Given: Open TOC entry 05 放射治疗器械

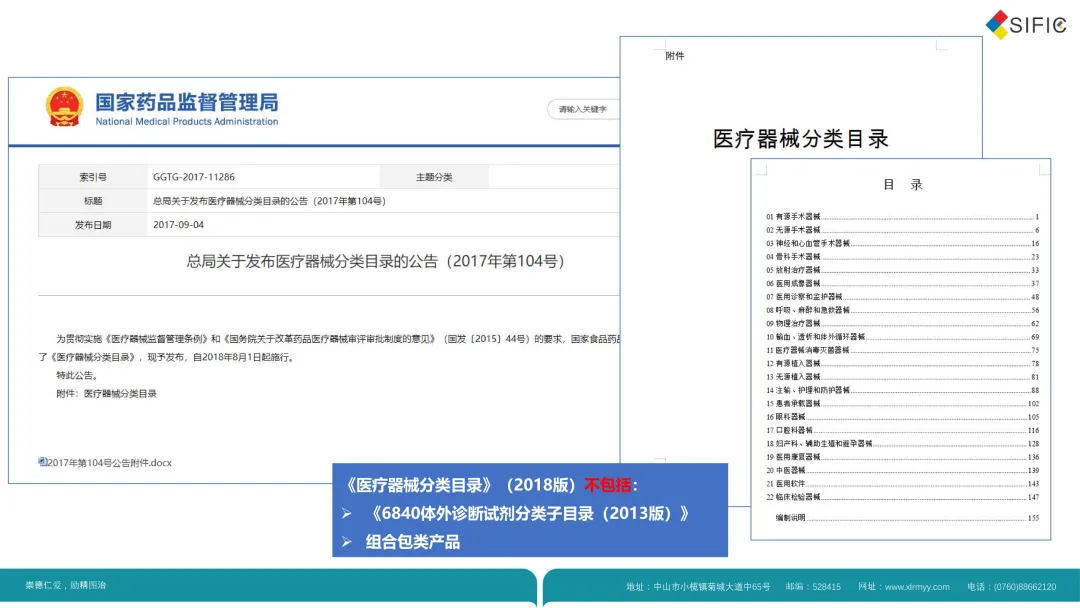Looking at the screenshot, I should (902, 271).
